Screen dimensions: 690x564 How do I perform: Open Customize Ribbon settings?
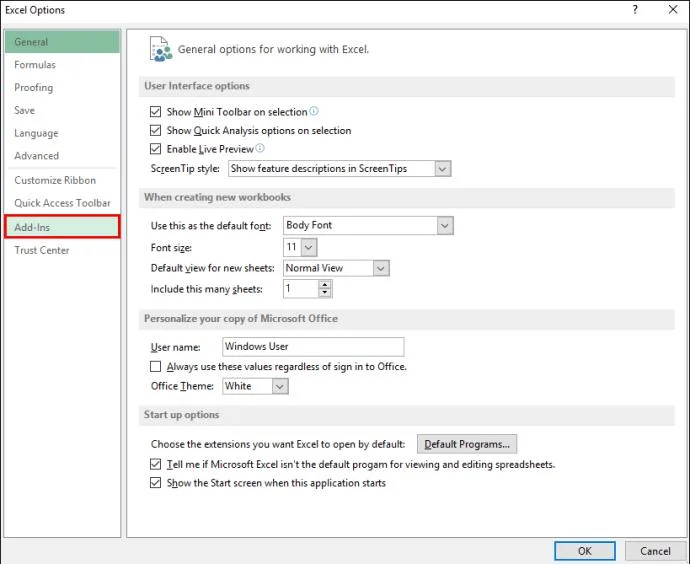[x=62, y=180]
